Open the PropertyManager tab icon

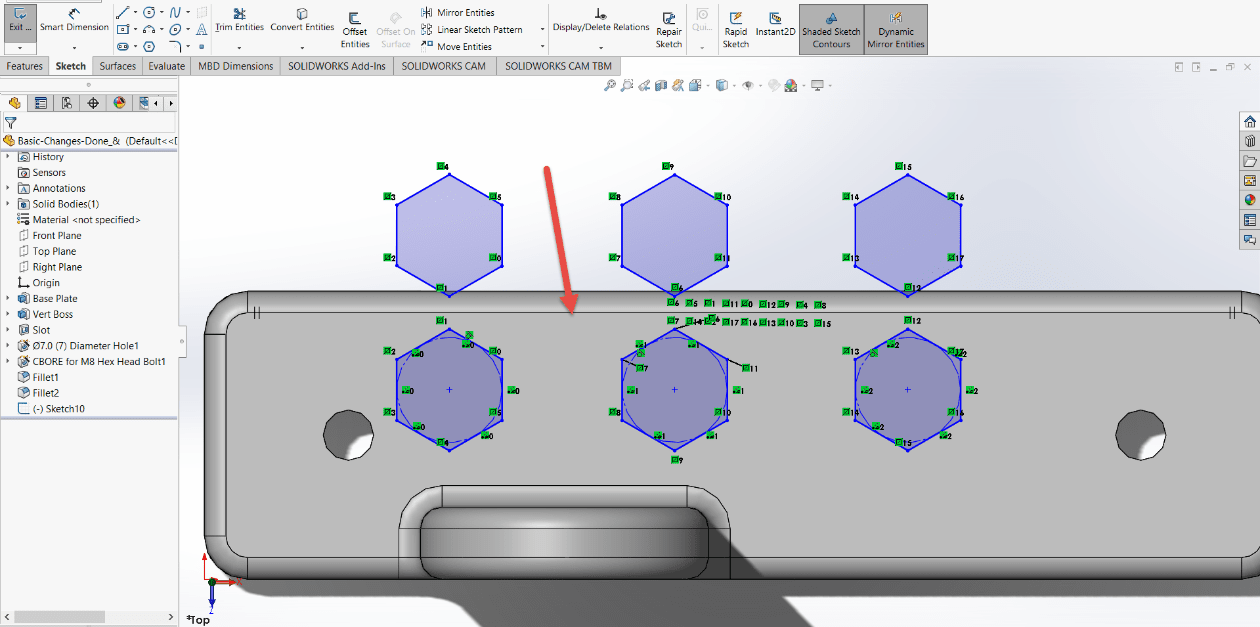click(40, 103)
